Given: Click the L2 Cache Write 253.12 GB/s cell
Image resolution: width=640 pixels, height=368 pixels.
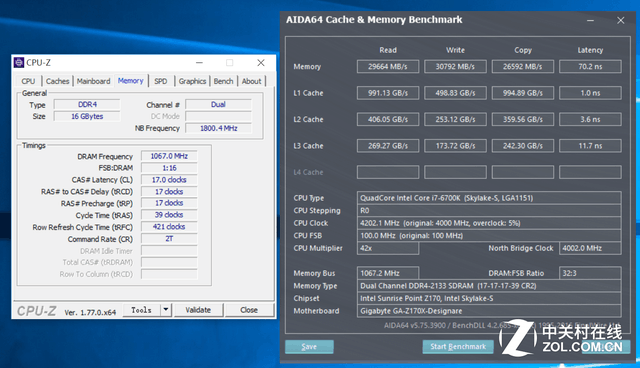Looking at the screenshot, I should pos(455,119).
